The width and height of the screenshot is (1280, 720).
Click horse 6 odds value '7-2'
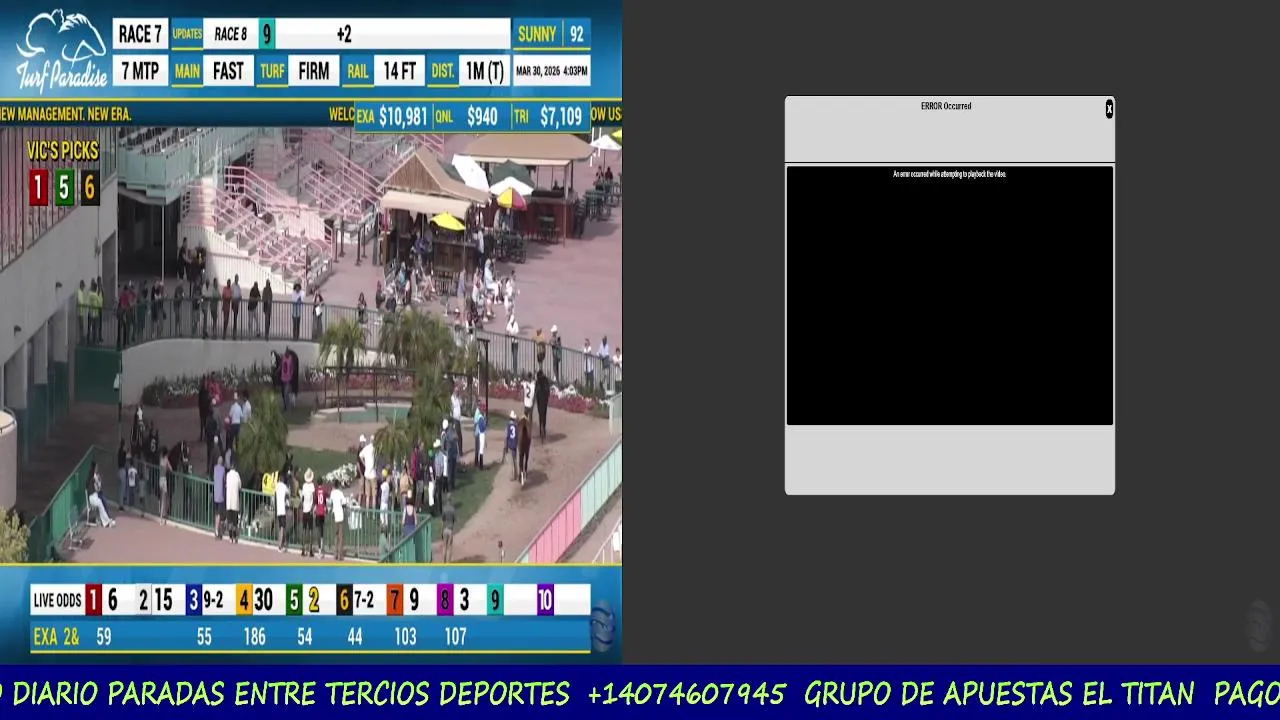point(363,600)
